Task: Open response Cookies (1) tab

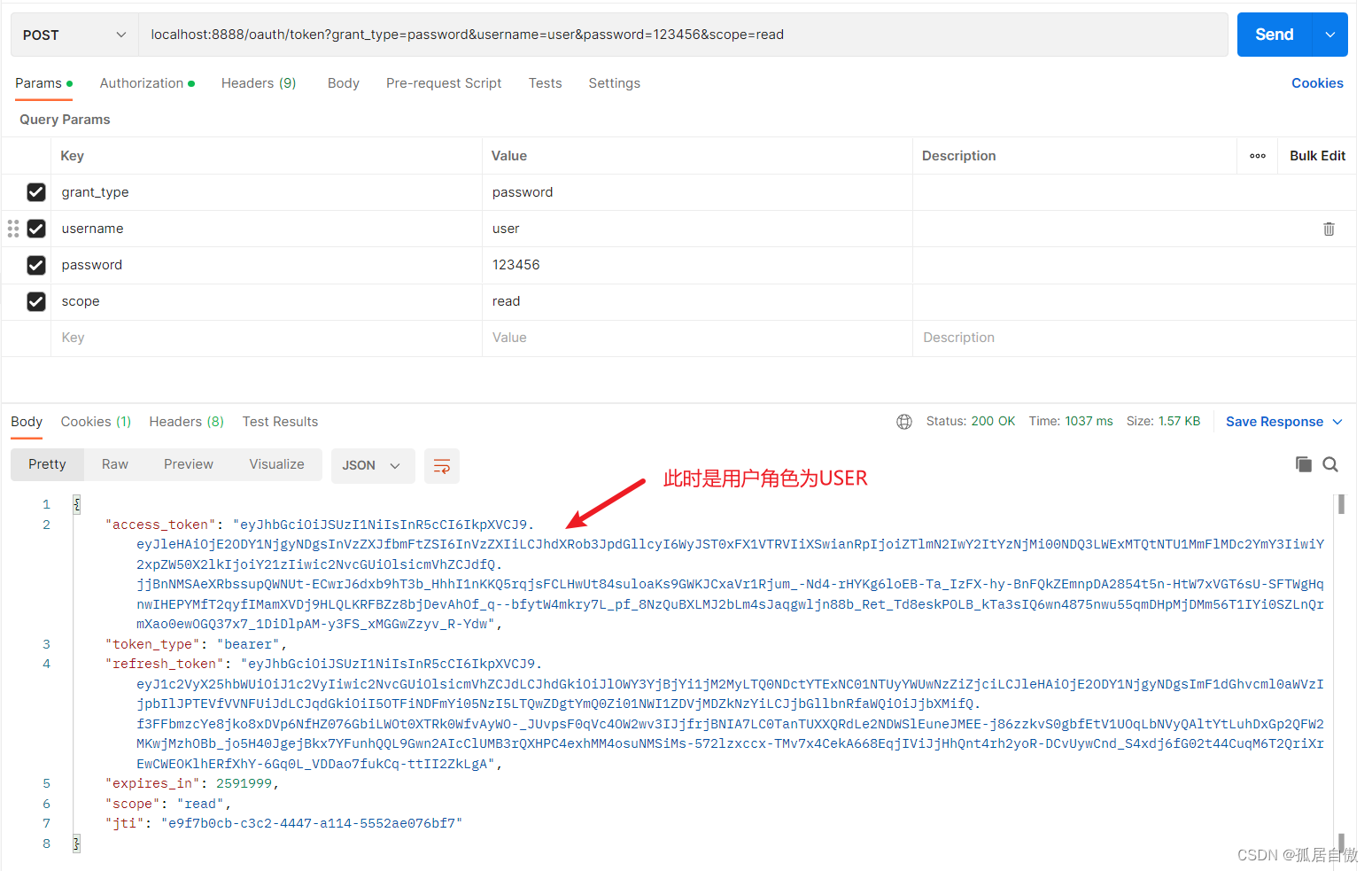Action: (96, 422)
